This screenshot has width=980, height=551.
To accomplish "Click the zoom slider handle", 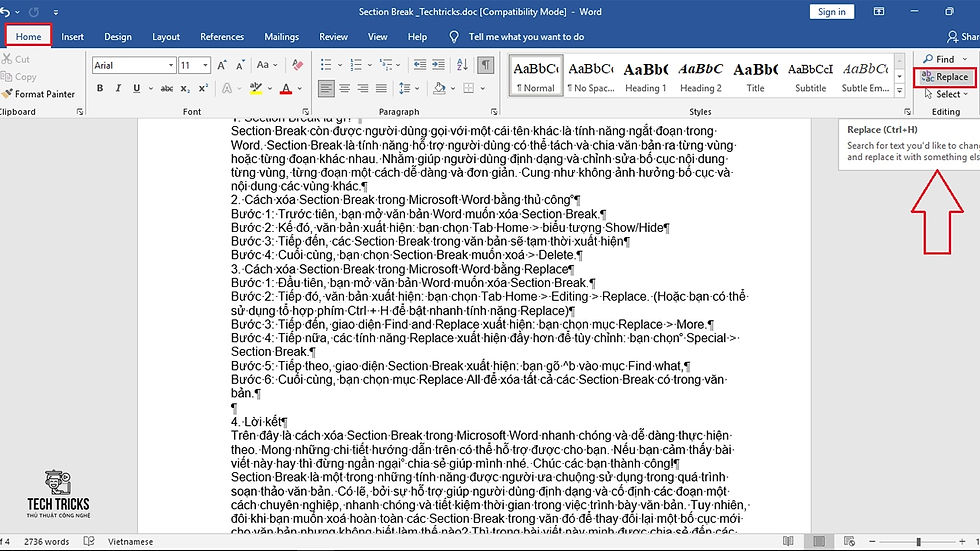I will pyautogui.click(x=918, y=542).
